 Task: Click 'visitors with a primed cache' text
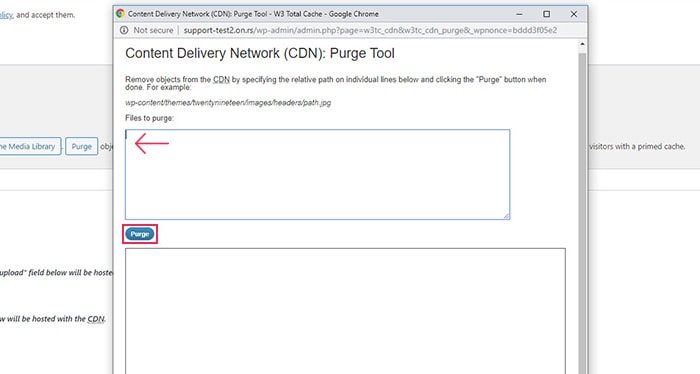(x=637, y=146)
